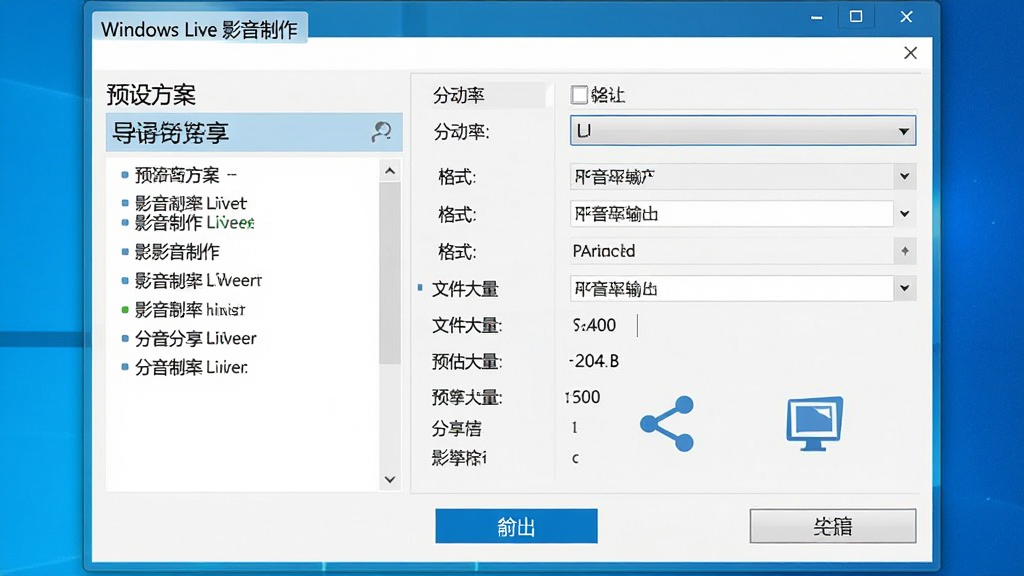Click the share icon

tap(667, 424)
